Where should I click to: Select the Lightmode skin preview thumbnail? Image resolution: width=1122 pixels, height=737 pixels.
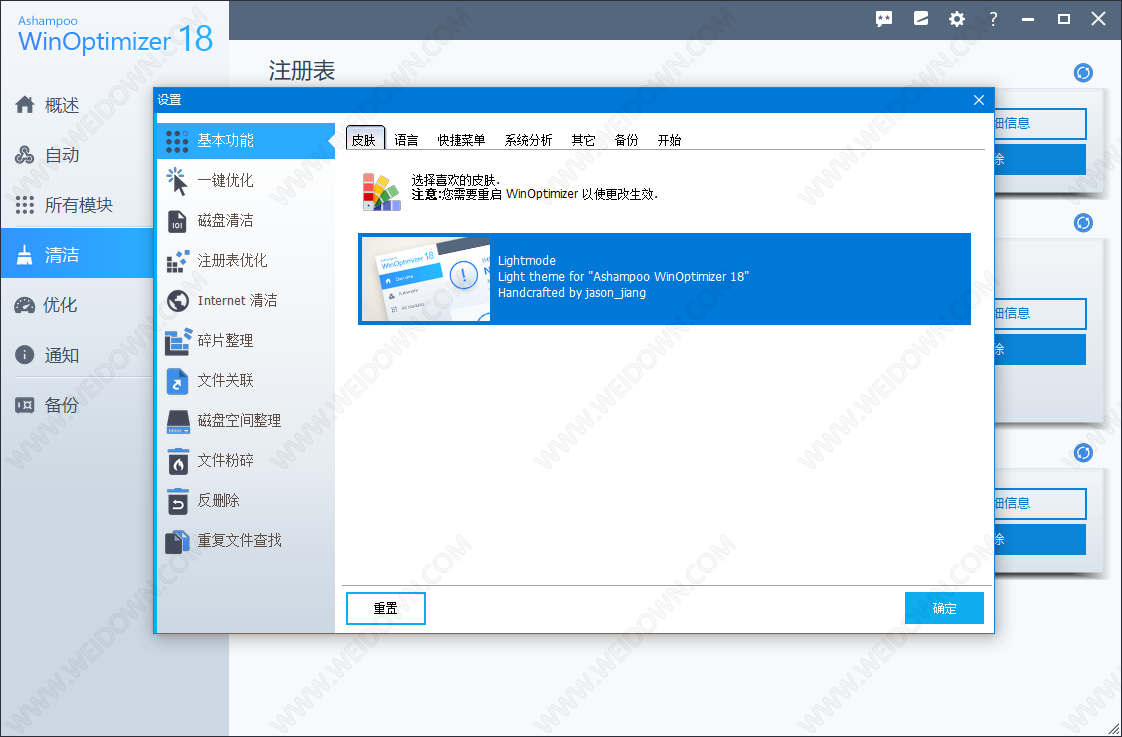tap(426, 279)
